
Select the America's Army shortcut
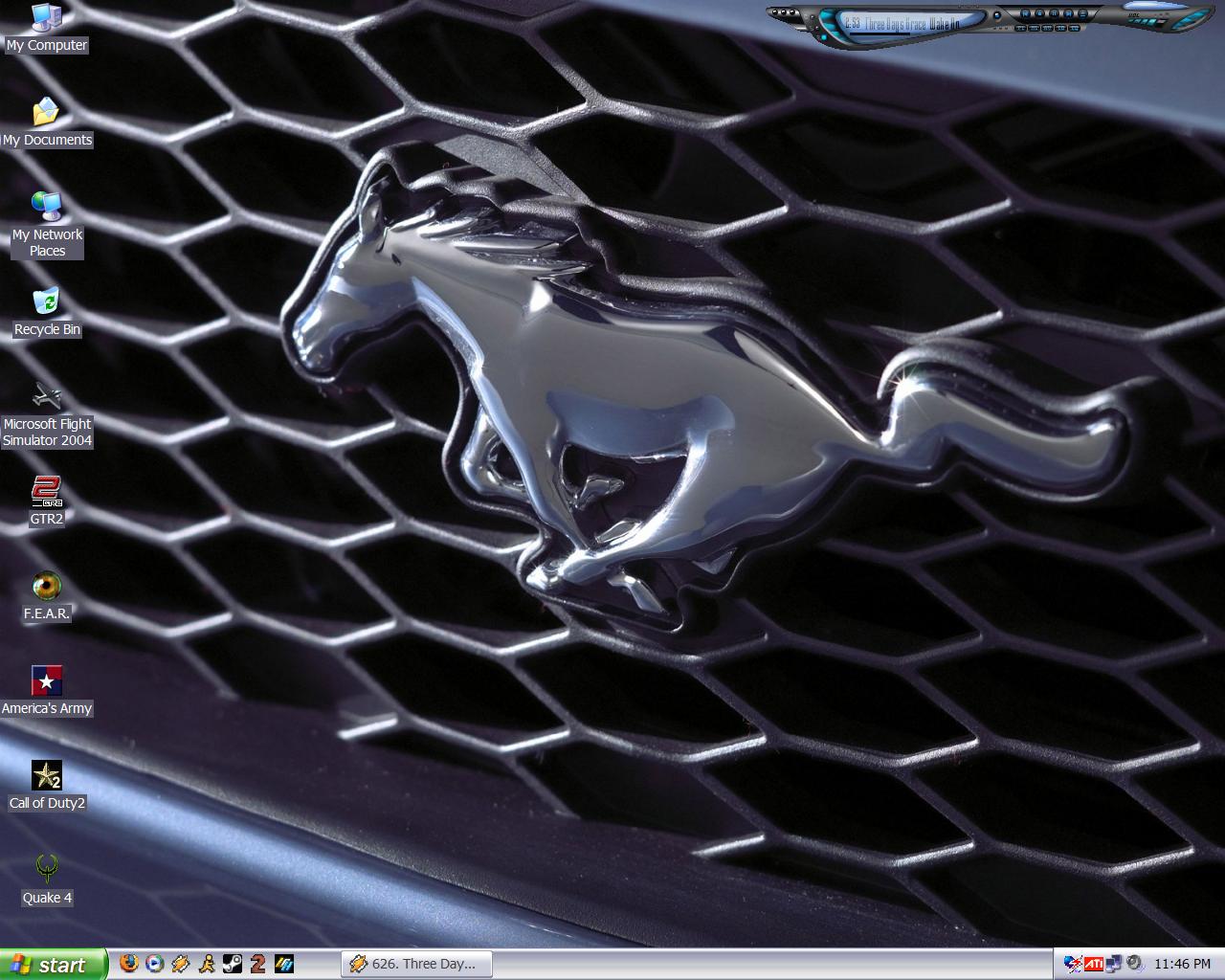point(47,691)
